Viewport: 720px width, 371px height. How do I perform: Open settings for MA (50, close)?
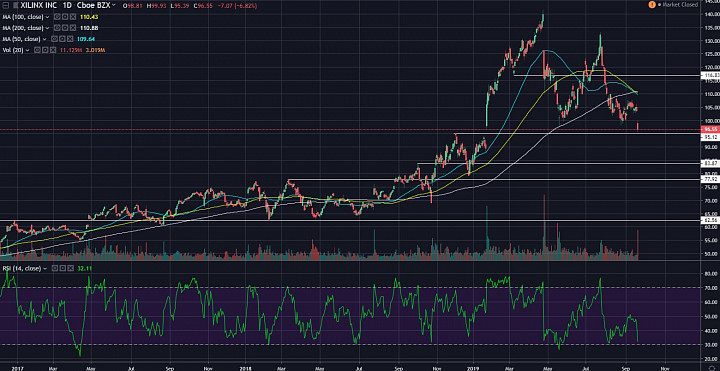click(62, 39)
